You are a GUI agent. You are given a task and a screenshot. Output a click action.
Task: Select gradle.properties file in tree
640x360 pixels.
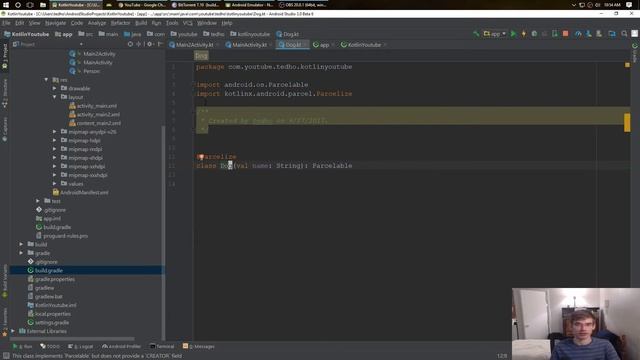51,279
